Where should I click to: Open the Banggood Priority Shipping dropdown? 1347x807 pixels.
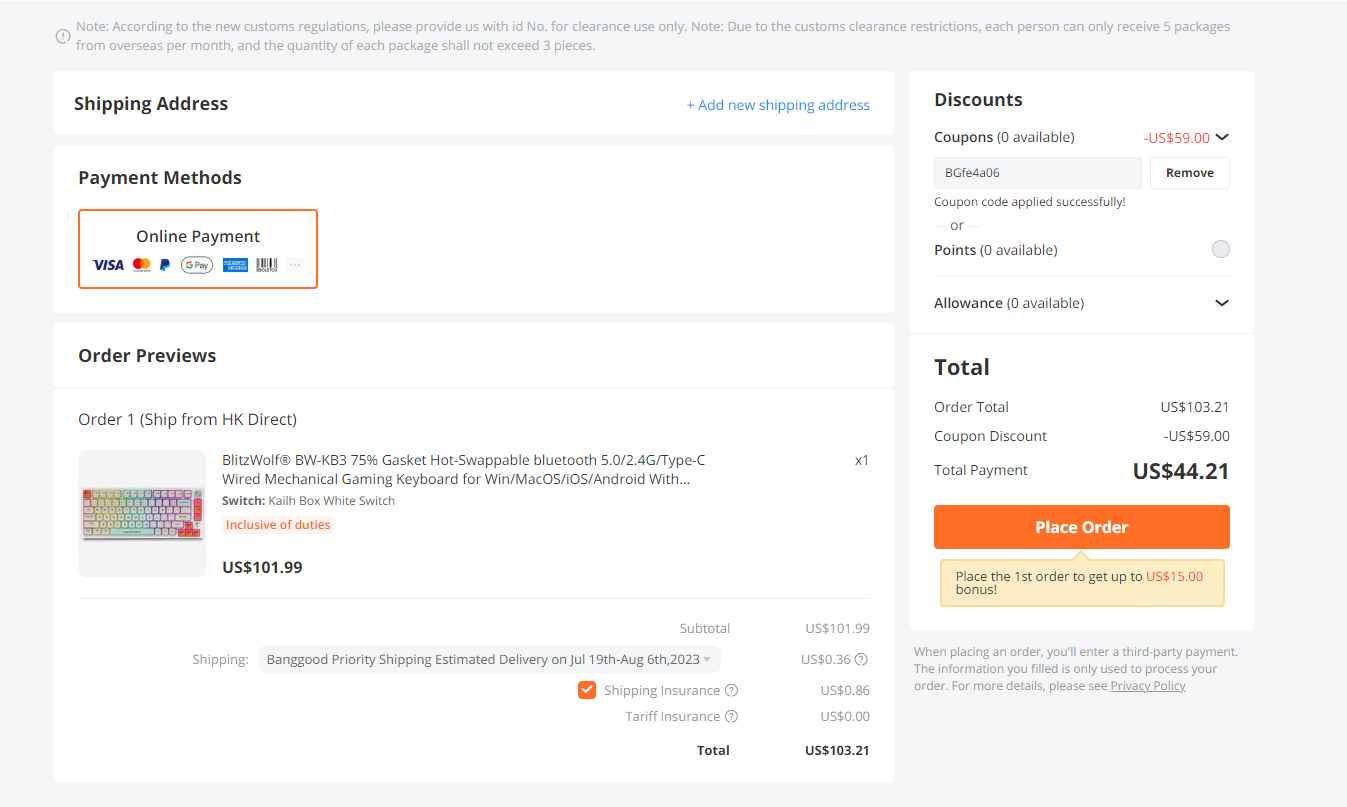click(x=489, y=660)
